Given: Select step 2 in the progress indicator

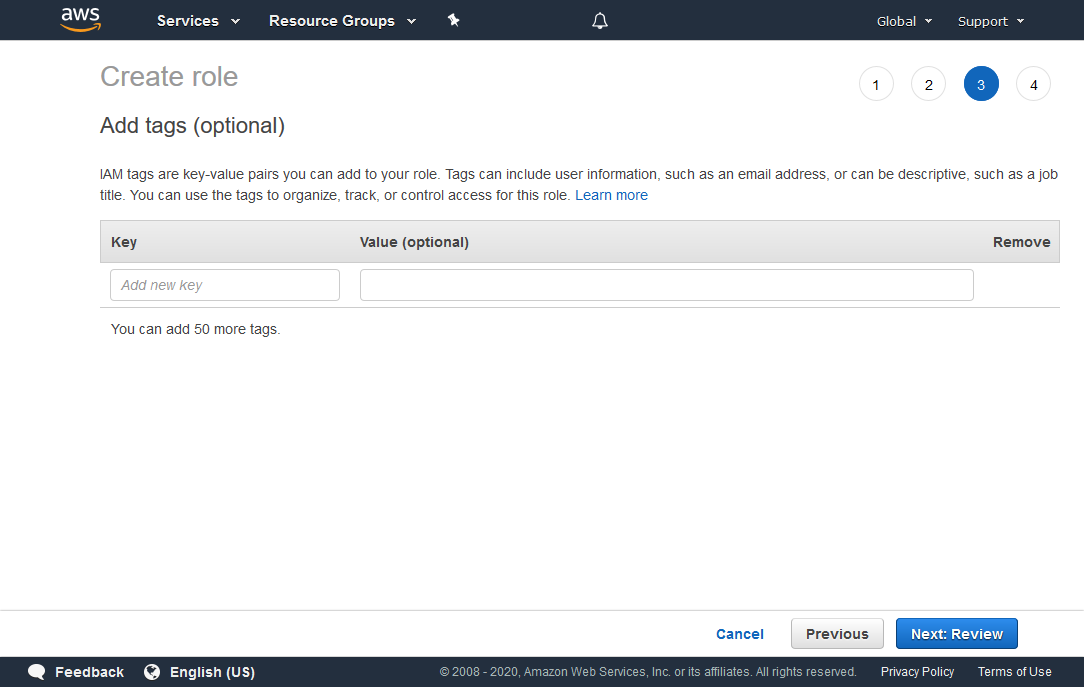Looking at the screenshot, I should click(928, 84).
